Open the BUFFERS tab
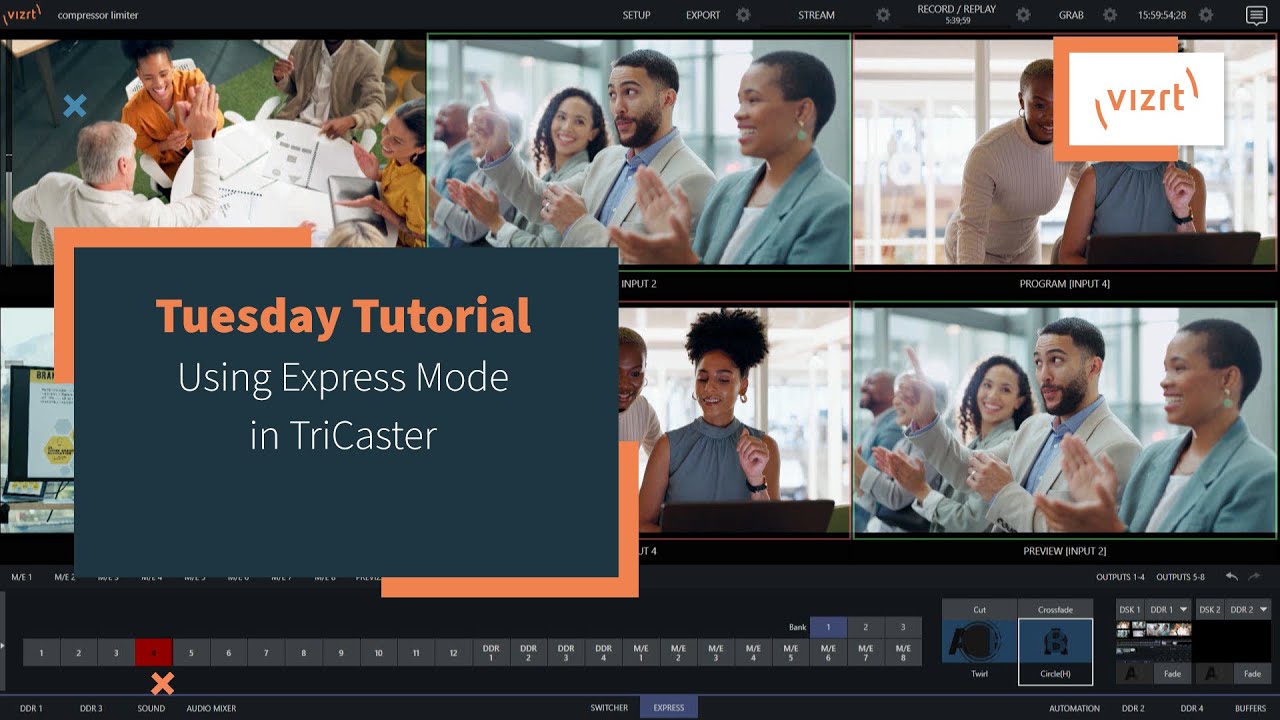This screenshot has width=1280, height=720. point(1250,708)
